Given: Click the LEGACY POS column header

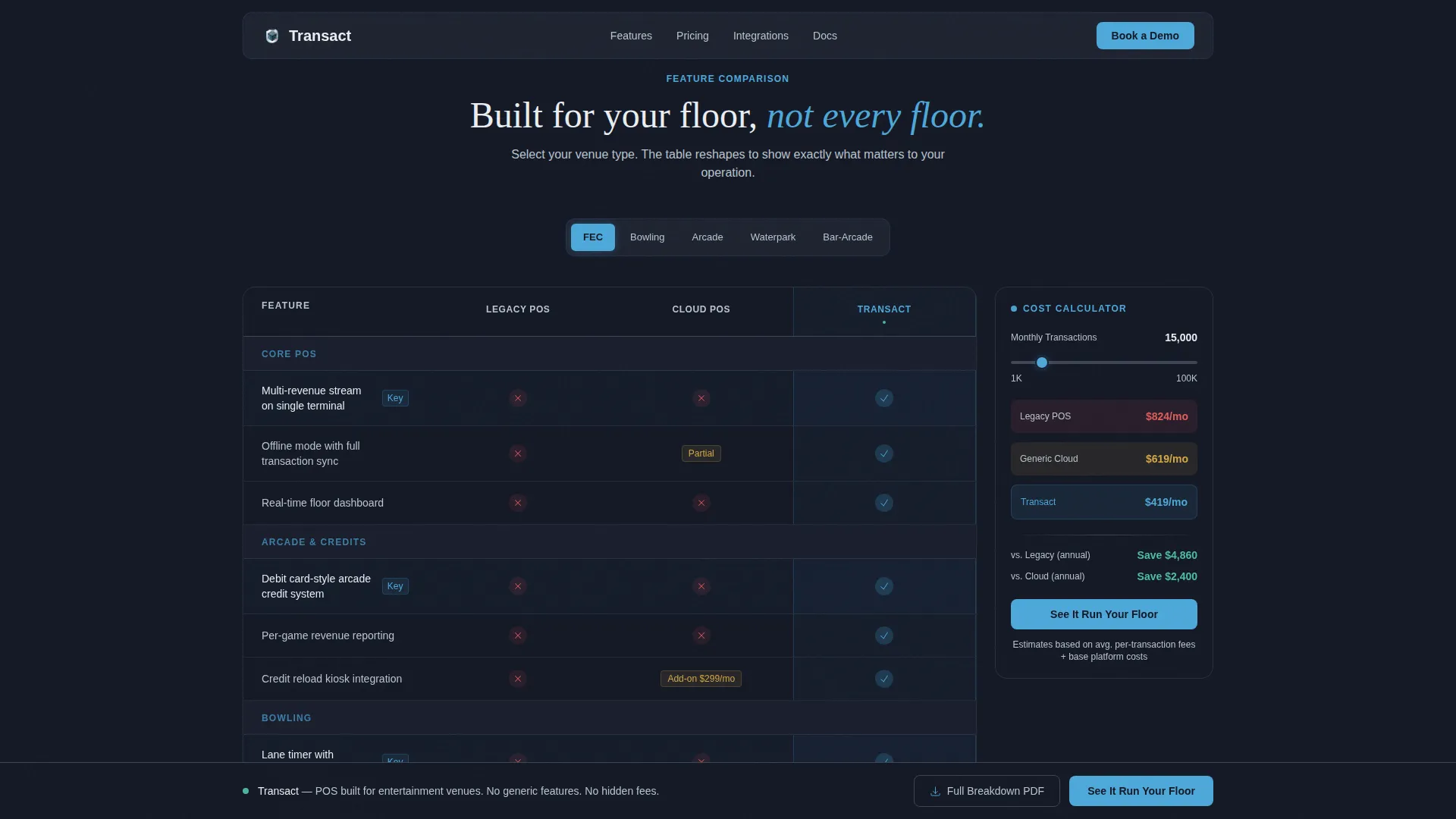Looking at the screenshot, I should 518,309.
